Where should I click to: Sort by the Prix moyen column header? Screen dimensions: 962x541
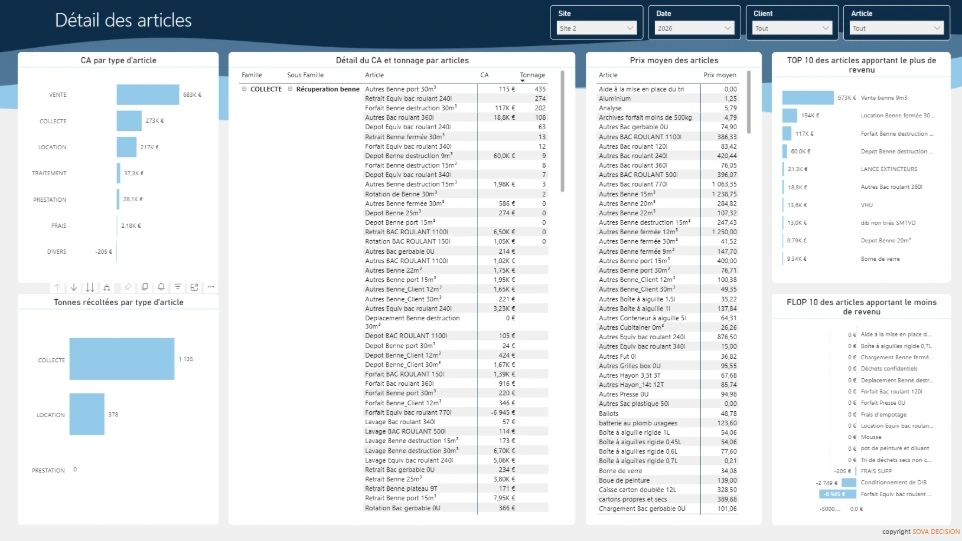click(x=719, y=75)
